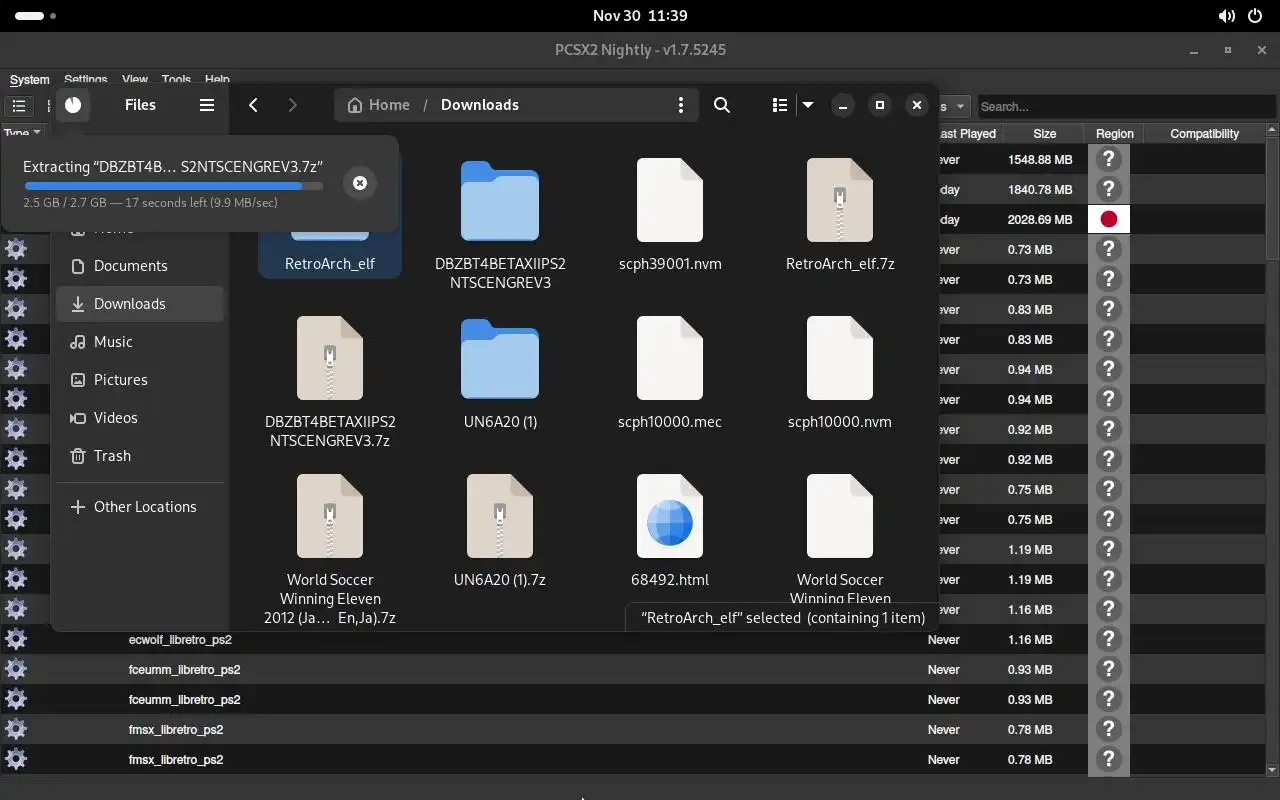1280x800 pixels.
Task: Open Videos in the Files sidebar
Action: pyautogui.click(x=140, y=418)
